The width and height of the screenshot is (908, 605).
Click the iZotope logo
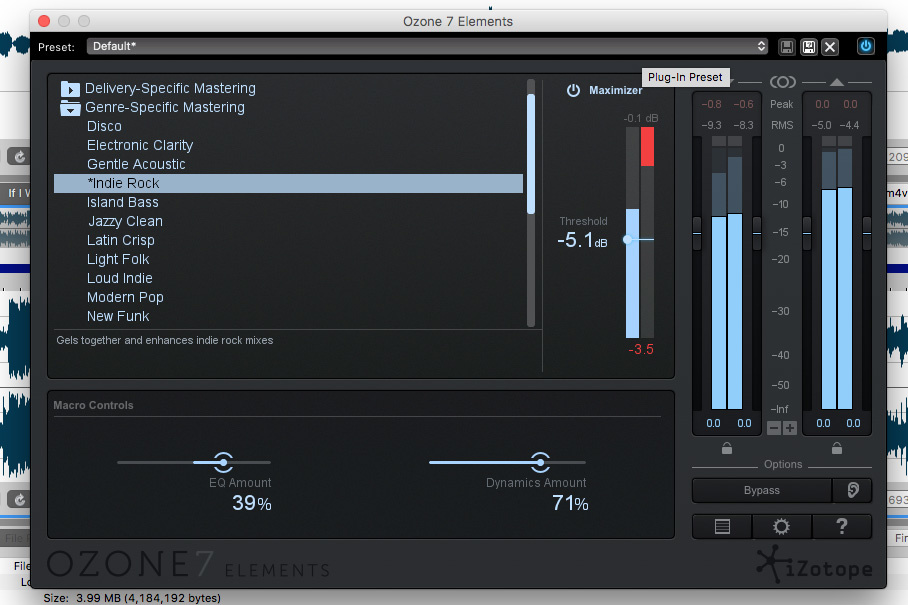814,565
